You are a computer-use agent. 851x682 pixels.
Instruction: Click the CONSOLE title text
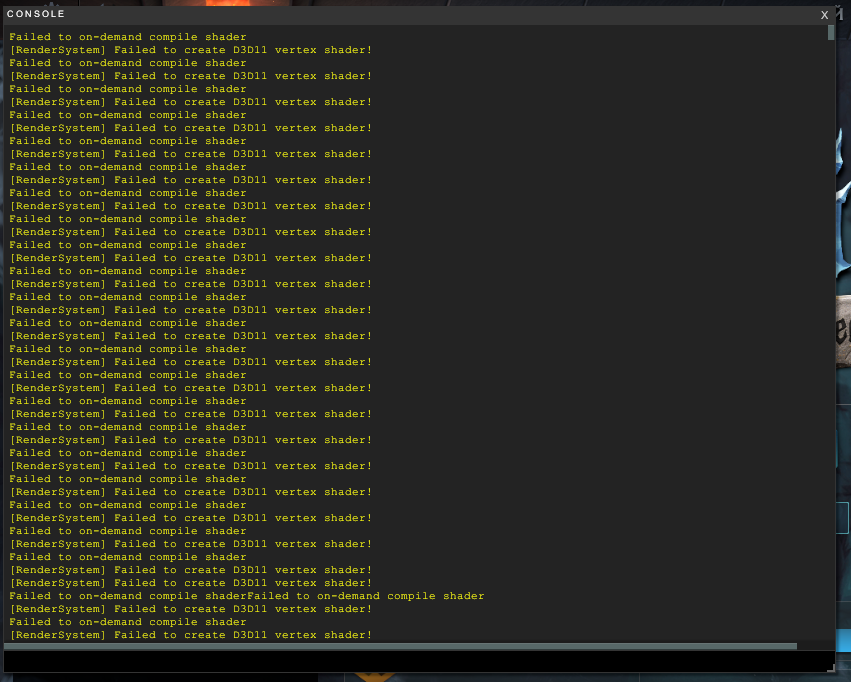36,14
